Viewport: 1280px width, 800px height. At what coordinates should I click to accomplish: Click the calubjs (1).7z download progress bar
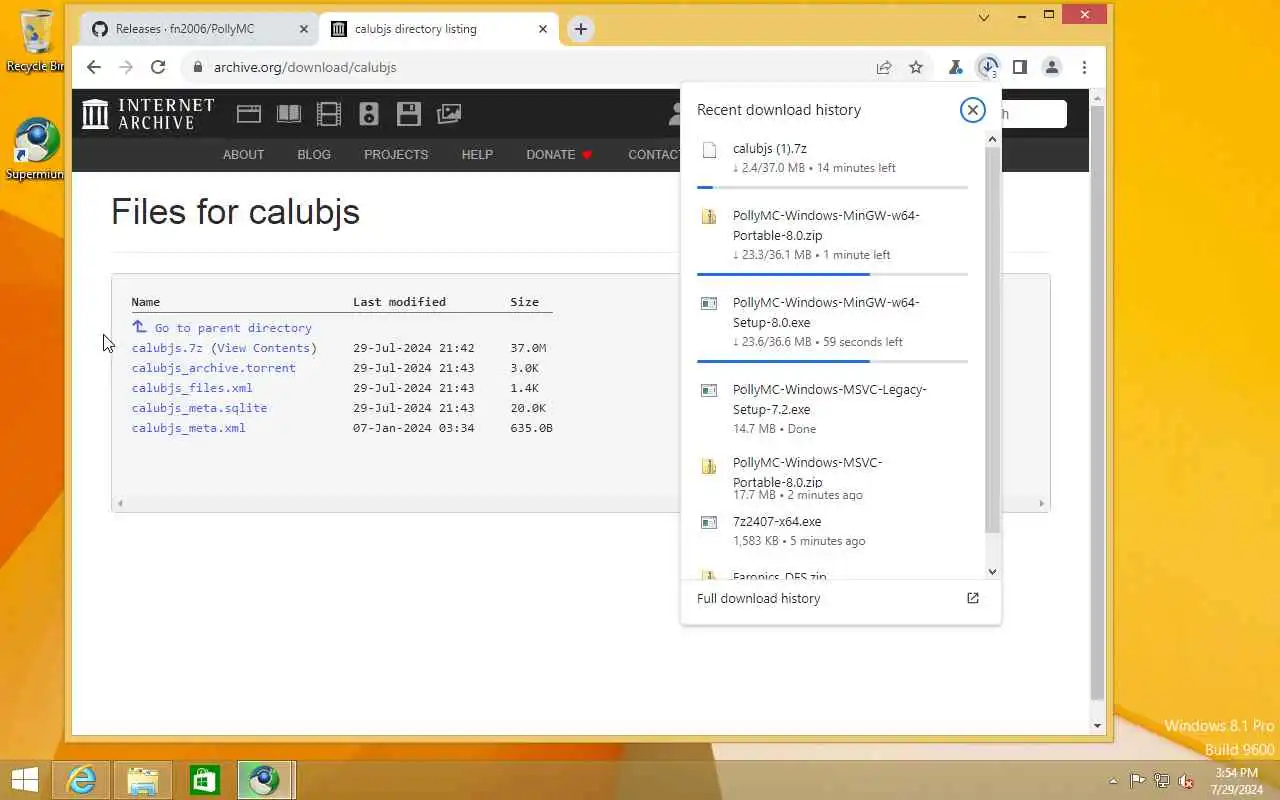pos(832,187)
